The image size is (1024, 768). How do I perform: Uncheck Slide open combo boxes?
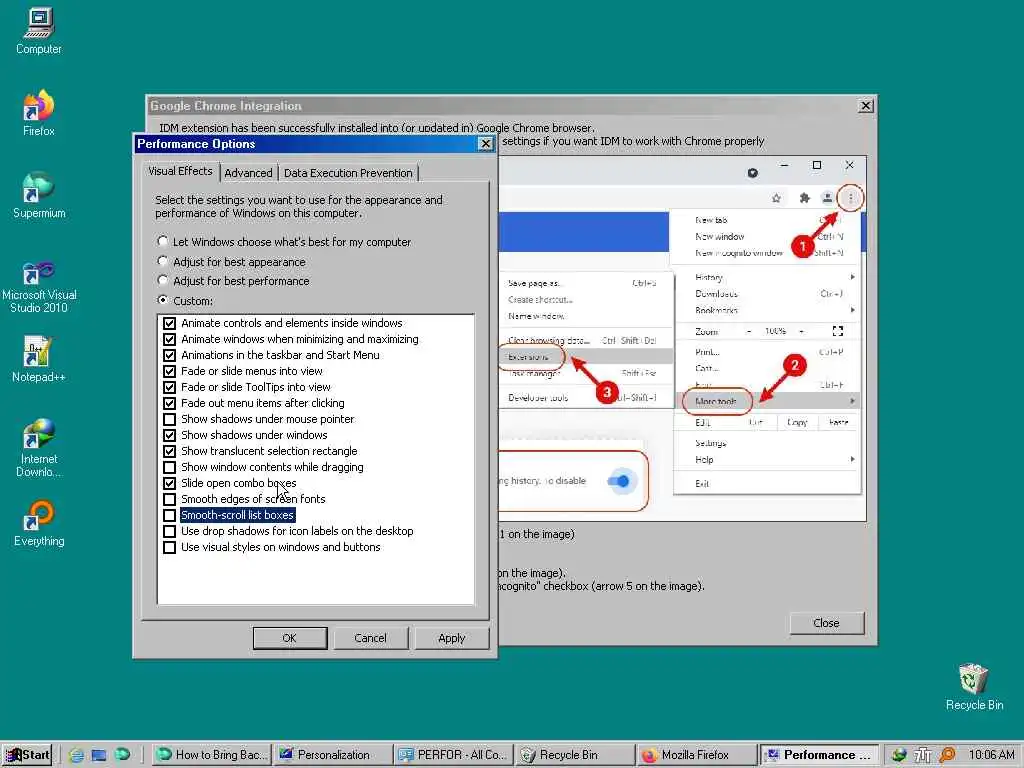pyautogui.click(x=170, y=483)
